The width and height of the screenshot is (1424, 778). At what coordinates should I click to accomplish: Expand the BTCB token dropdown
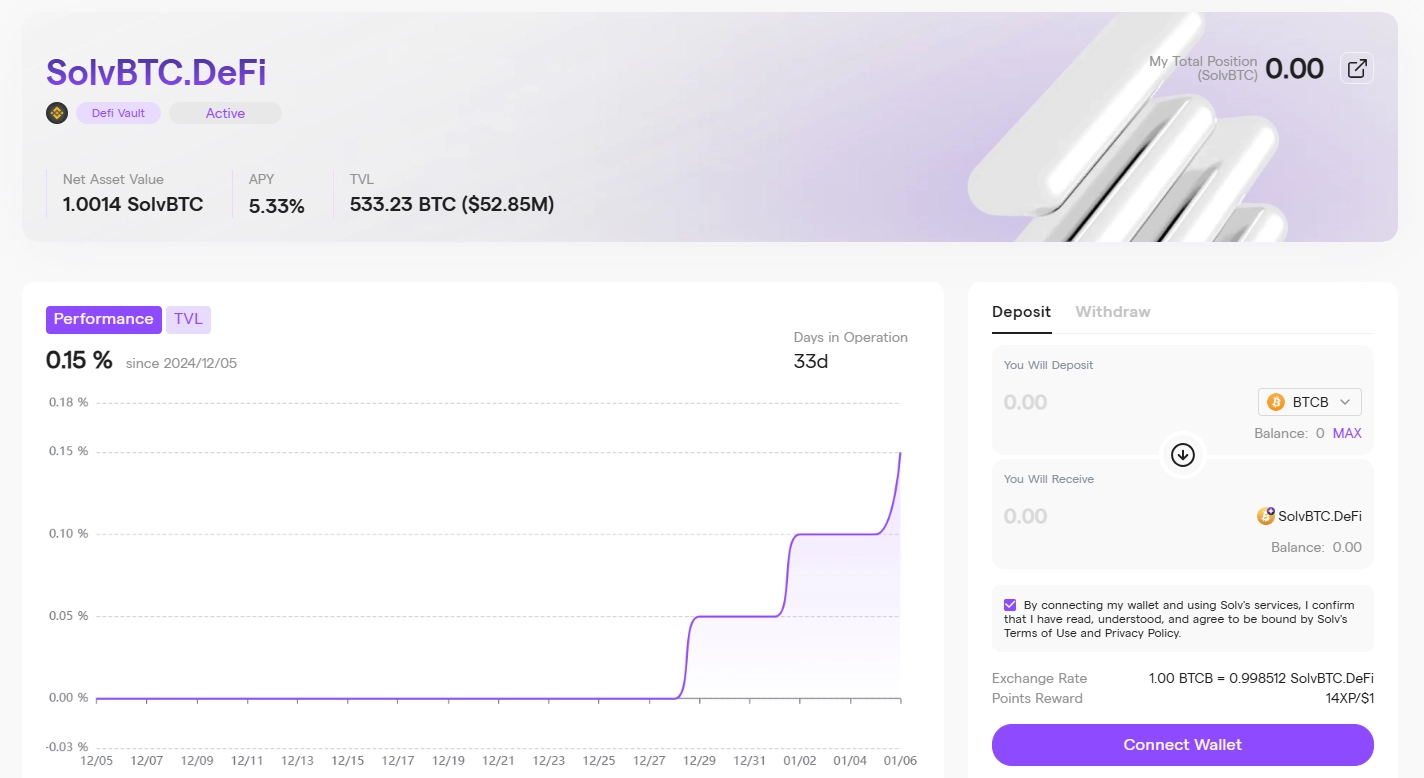coord(1310,402)
